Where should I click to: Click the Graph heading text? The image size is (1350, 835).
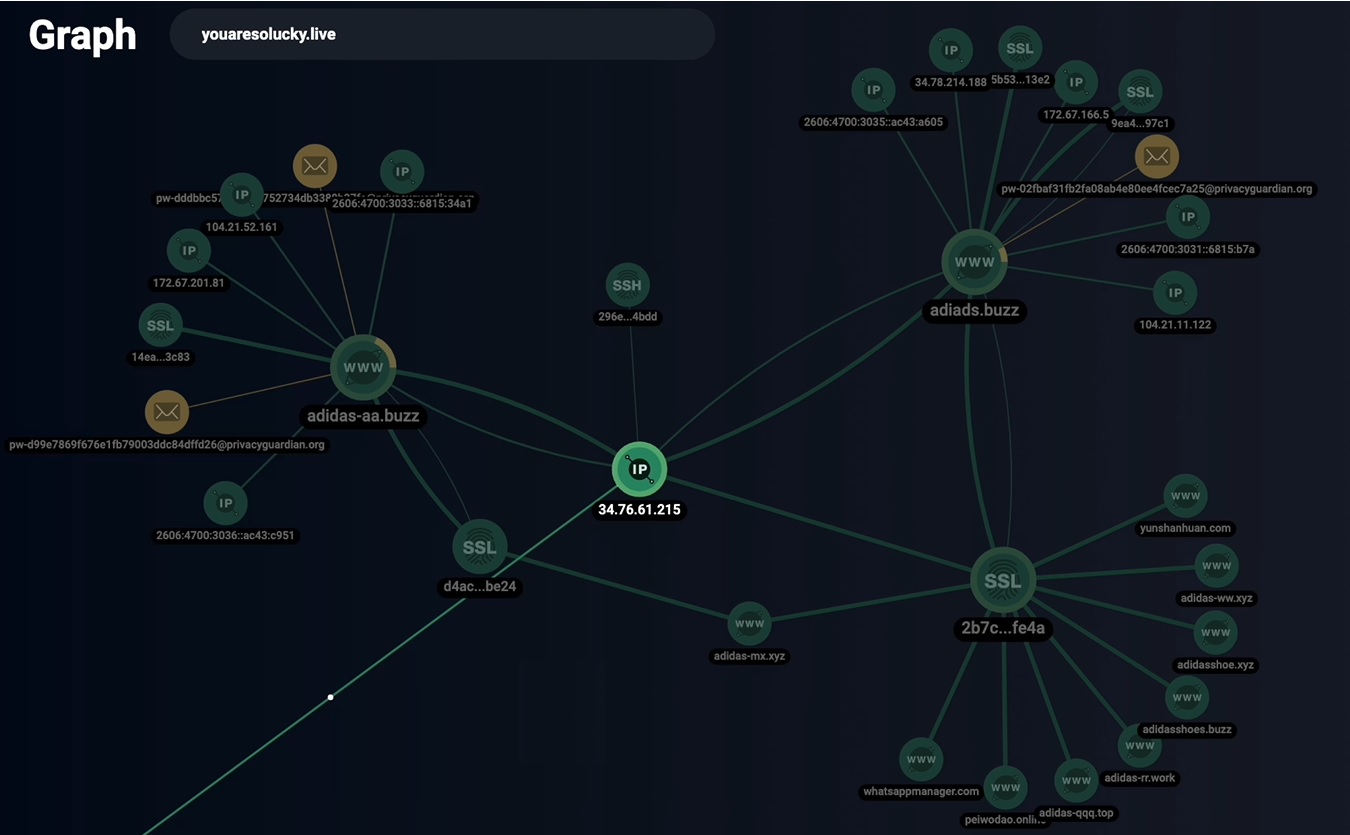(x=82, y=35)
